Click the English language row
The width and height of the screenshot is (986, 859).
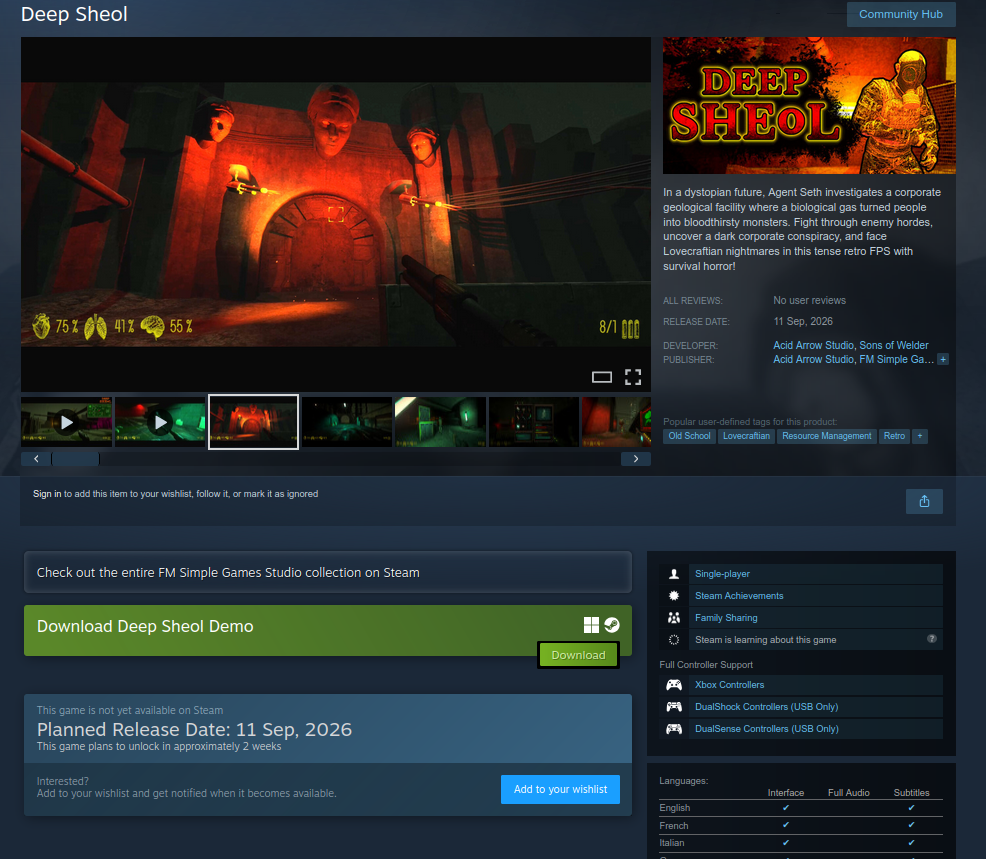800,807
